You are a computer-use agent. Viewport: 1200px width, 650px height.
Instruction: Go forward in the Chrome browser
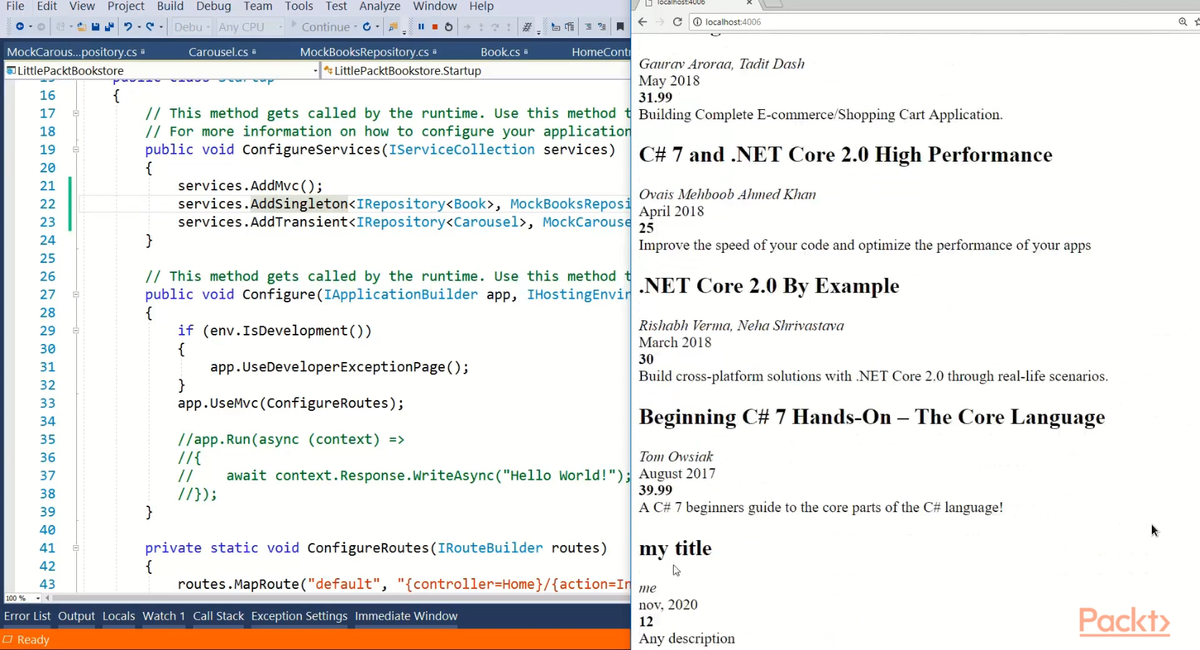coord(659,21)
